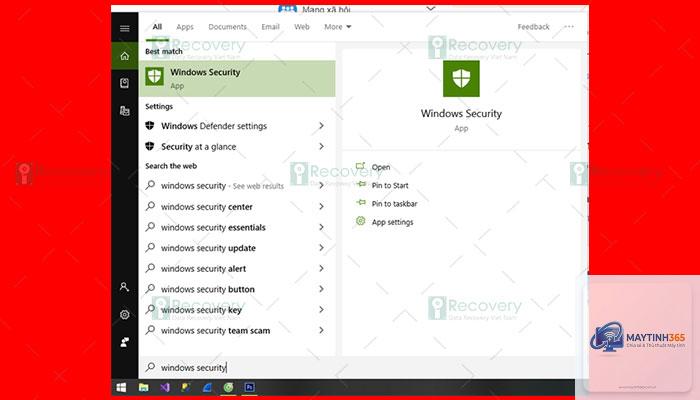The height and width of the screenshot is (400, 700).
Task: Open App settings in preview pane
Action: point(385,222)
